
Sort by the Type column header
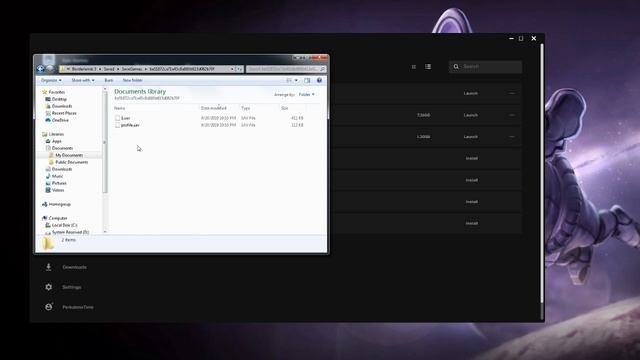pos(245,108)
